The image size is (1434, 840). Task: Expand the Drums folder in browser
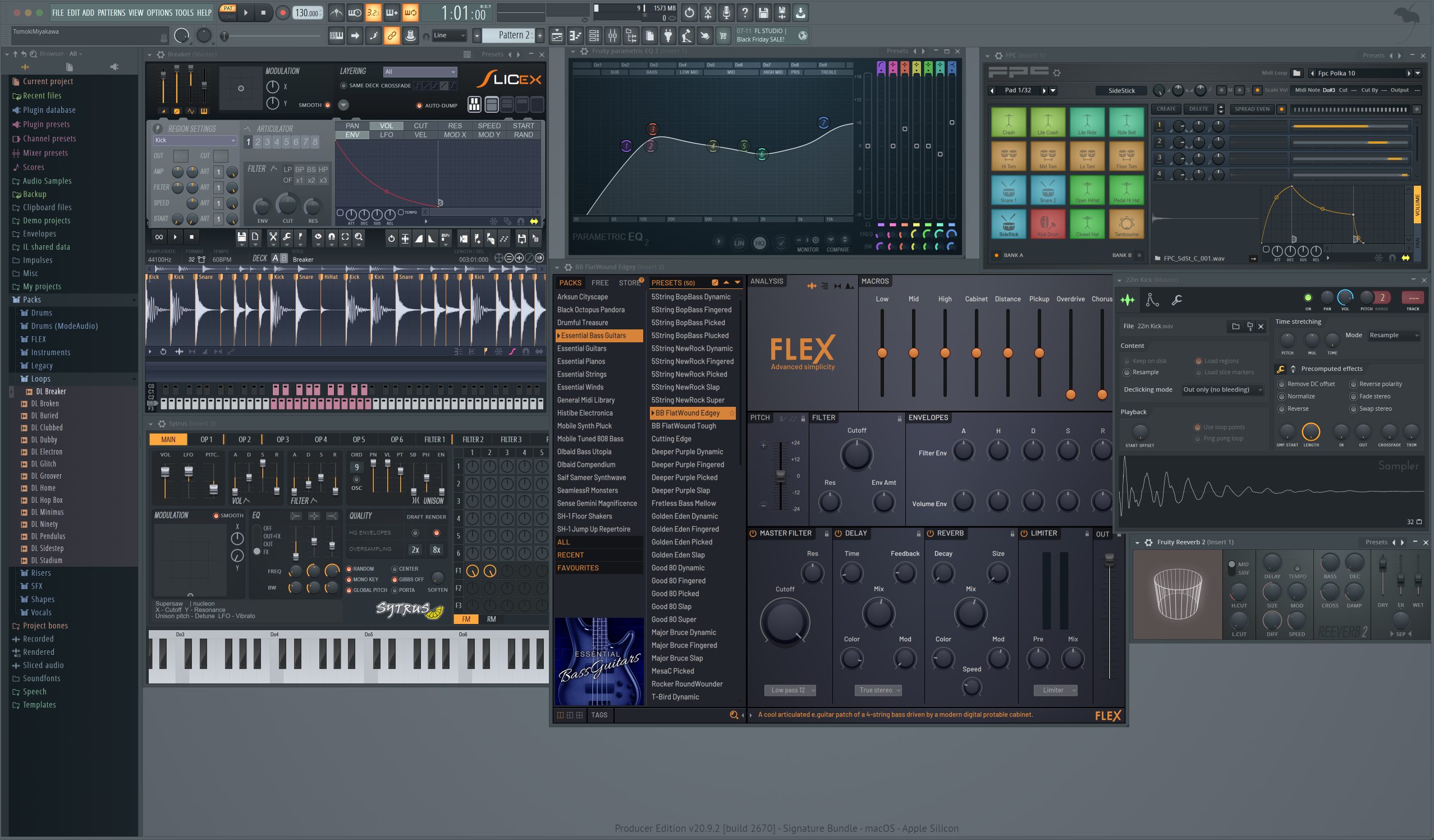pos(42,313)
